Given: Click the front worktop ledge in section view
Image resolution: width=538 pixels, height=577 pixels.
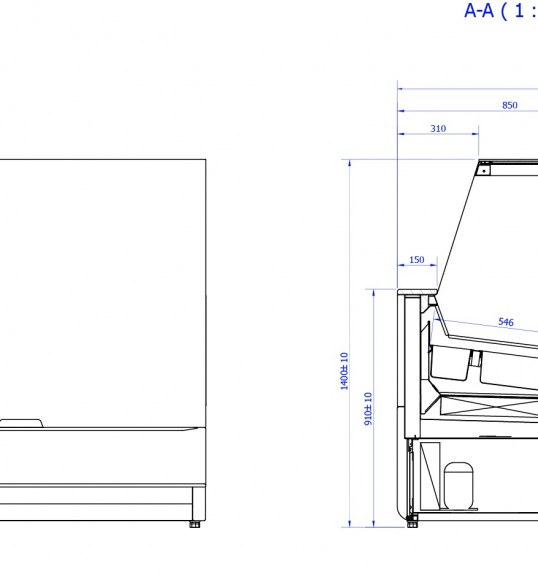Looking at the screenshot, I should pyautogui.click(x=418, y=292).
